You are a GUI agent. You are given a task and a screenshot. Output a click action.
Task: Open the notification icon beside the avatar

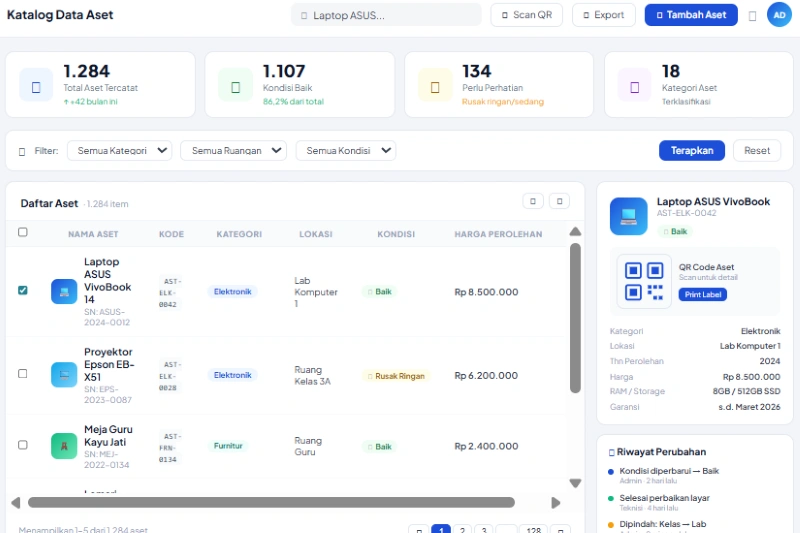752,16
